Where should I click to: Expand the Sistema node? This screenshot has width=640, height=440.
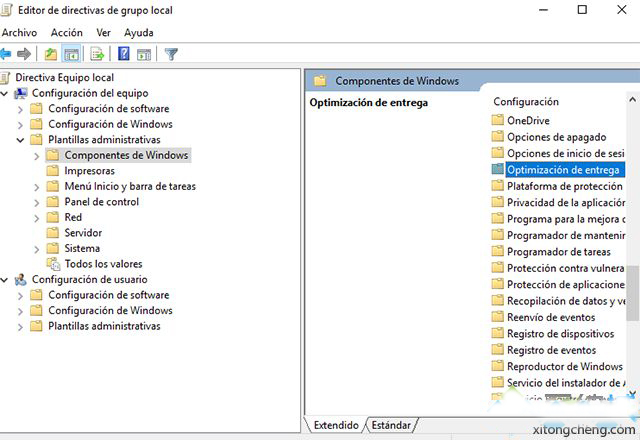[37, 249]
